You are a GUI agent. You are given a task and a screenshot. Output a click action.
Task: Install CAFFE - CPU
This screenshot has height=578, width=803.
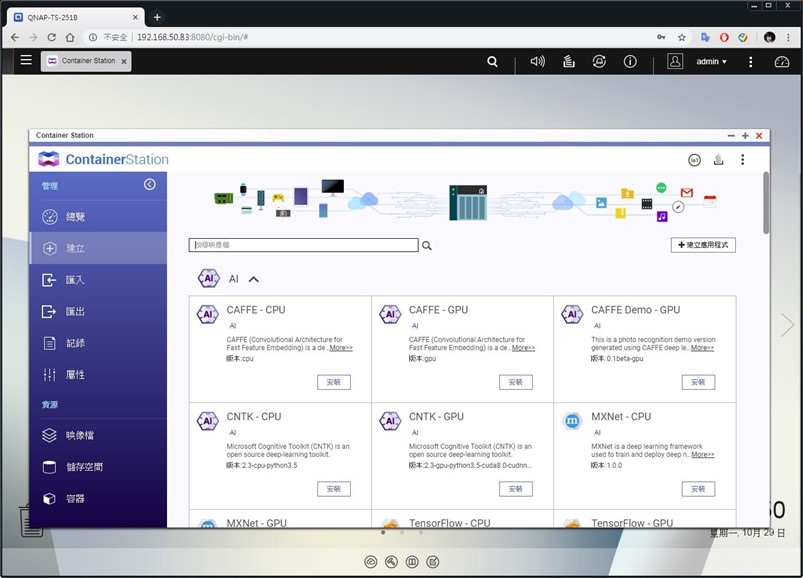pyautogui.click(x=334, y=382)
